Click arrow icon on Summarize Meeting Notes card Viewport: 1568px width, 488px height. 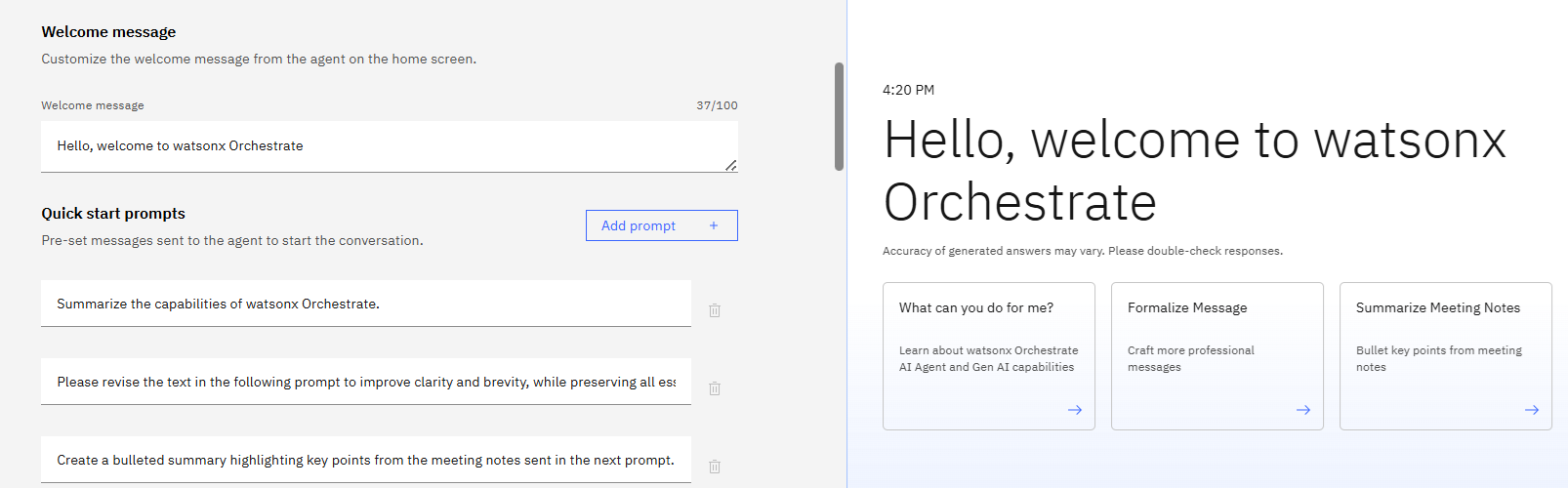1532,410
